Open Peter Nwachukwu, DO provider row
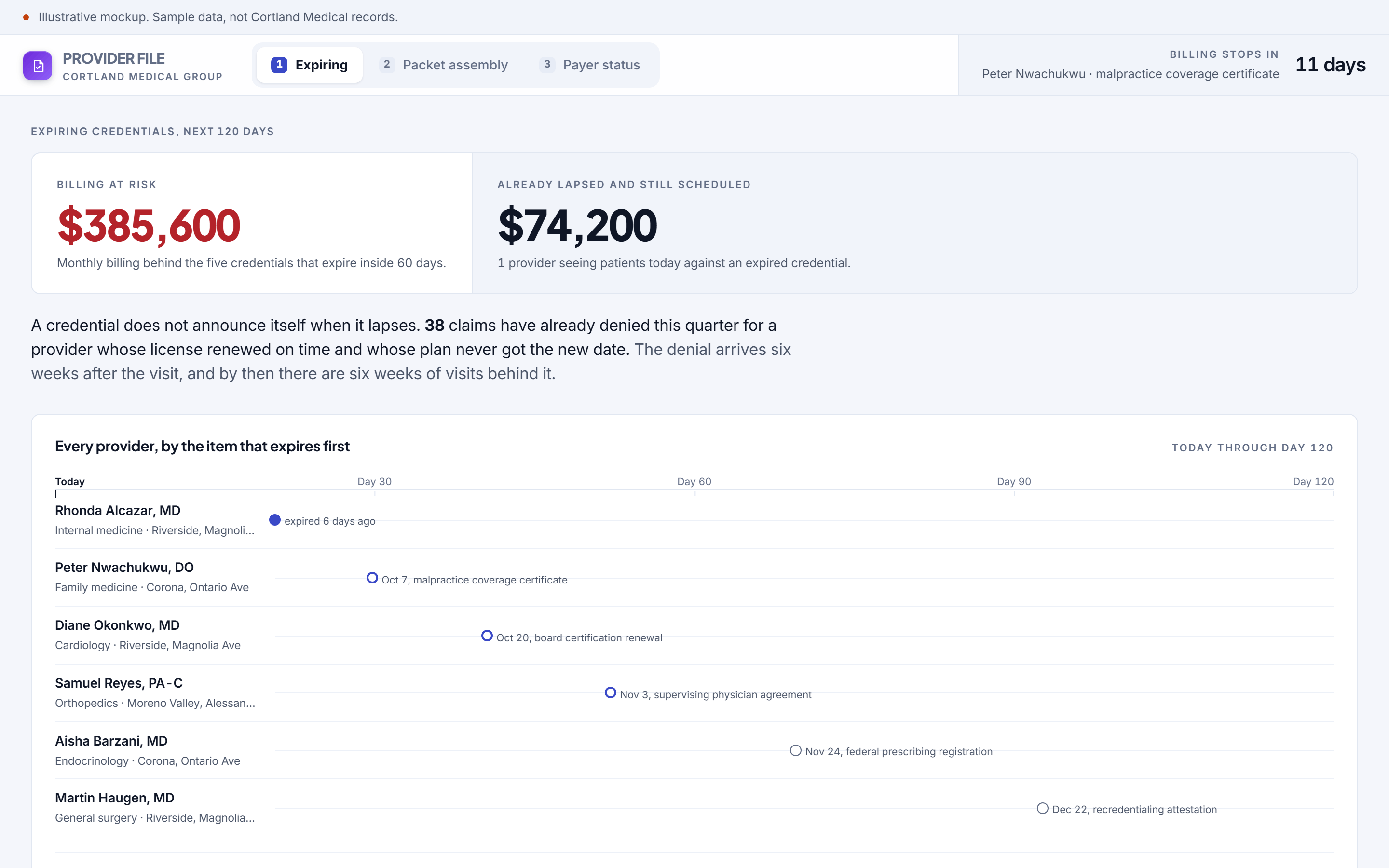The image size is (1389, 868). (x=694, y=578)
